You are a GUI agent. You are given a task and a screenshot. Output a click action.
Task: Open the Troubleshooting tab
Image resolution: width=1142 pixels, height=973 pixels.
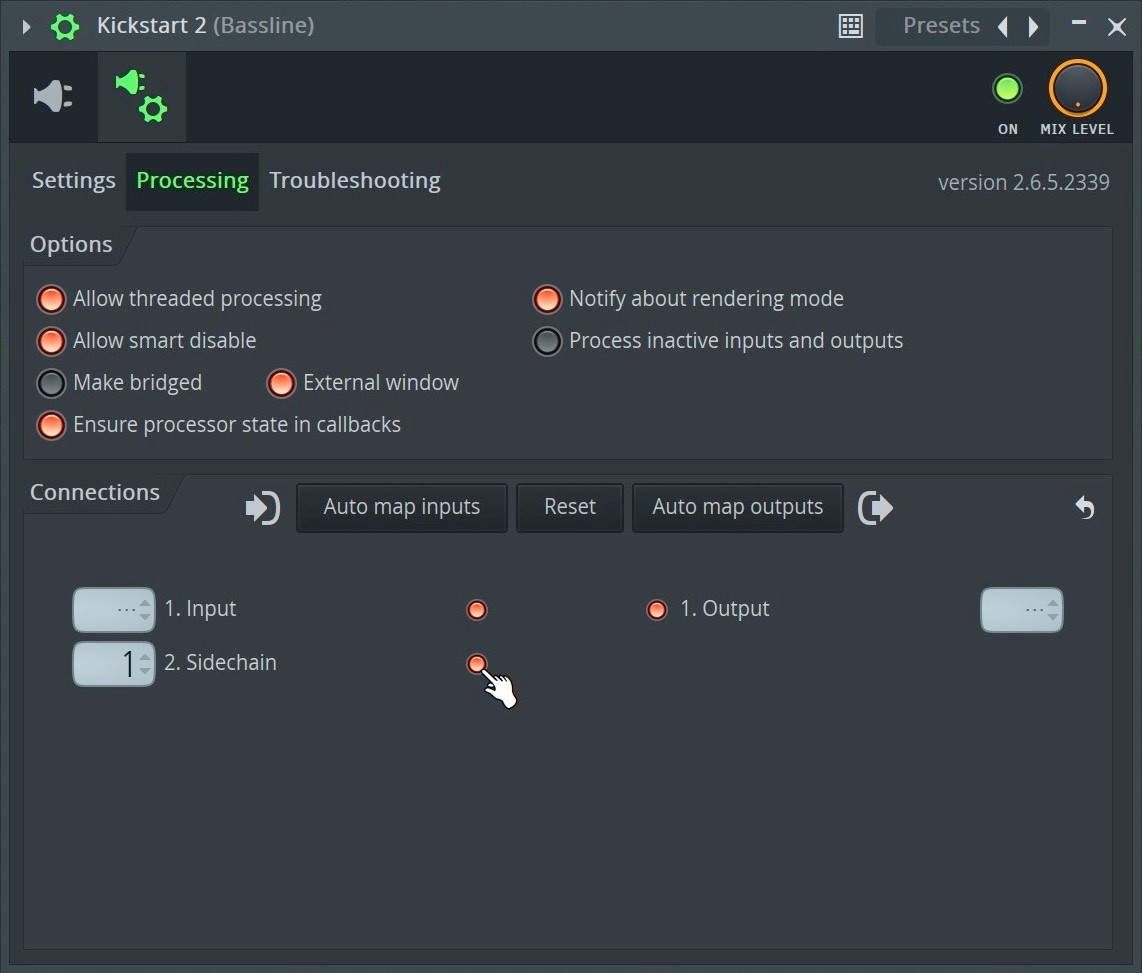pos(355,181)
